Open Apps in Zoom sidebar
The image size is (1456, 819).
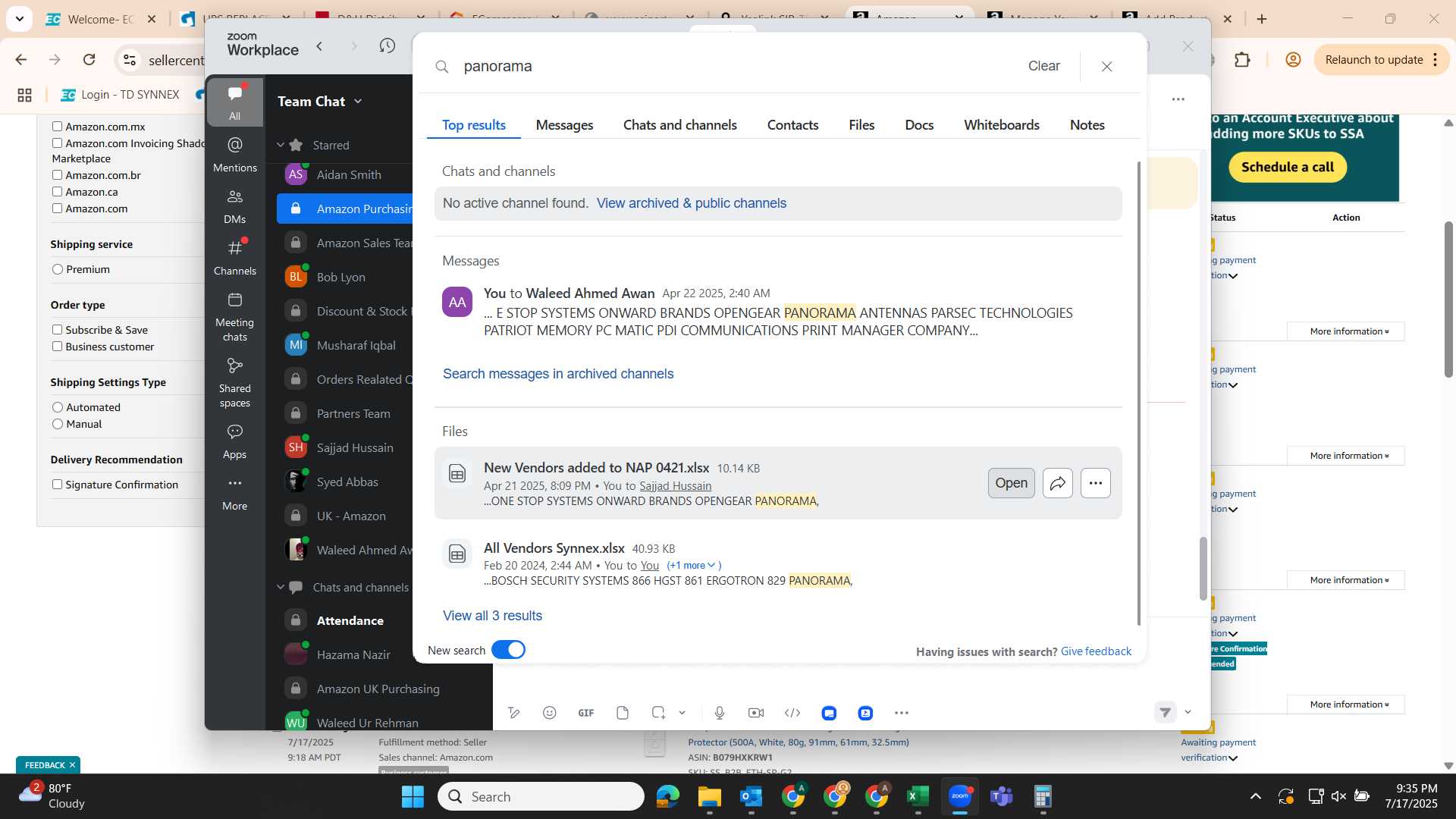234,442
